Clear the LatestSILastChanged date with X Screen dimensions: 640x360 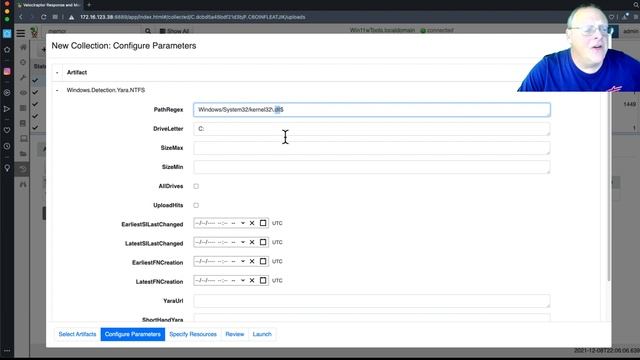[252, 242]
